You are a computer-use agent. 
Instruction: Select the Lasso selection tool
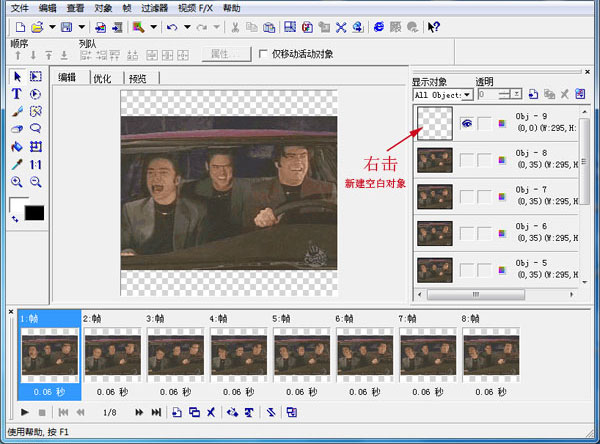[x=36, y=129]
